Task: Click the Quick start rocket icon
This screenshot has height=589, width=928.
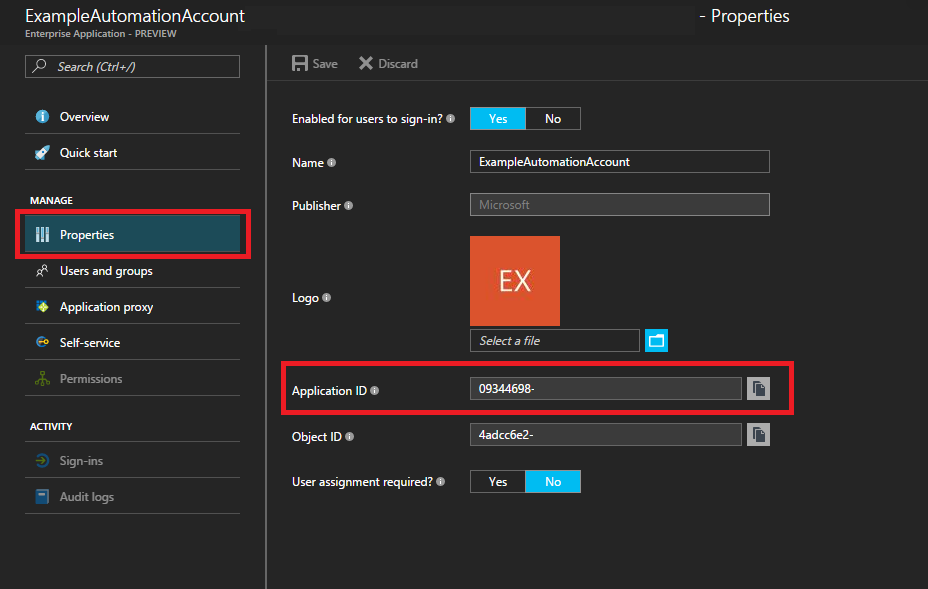Action: pyautogui.click(x=42, y=153)
